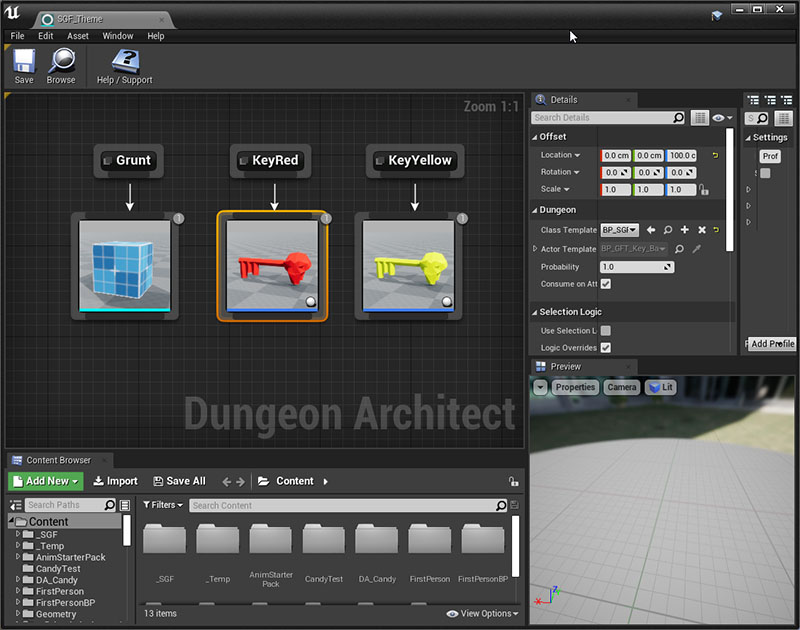Click the source control cube icon in title bar
Image resolution: width=800 pixels, height=630 pixels.
717,16
